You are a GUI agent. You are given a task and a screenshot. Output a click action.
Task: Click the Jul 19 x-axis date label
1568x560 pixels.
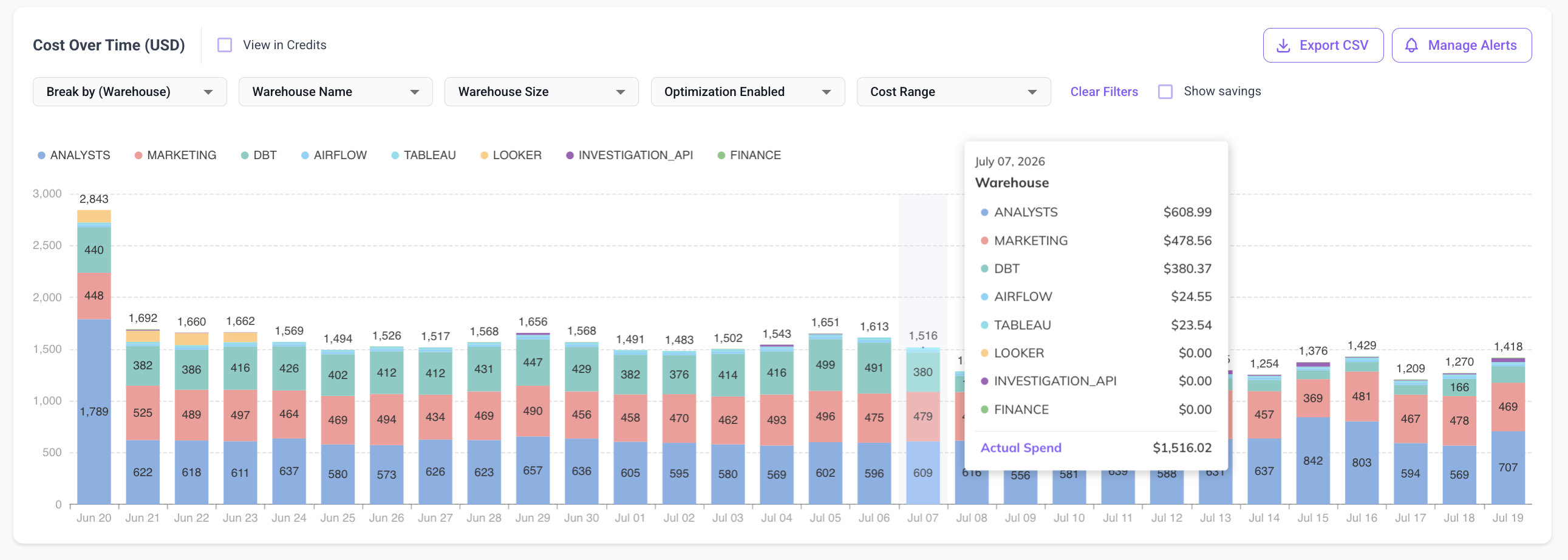[1508, 518]
